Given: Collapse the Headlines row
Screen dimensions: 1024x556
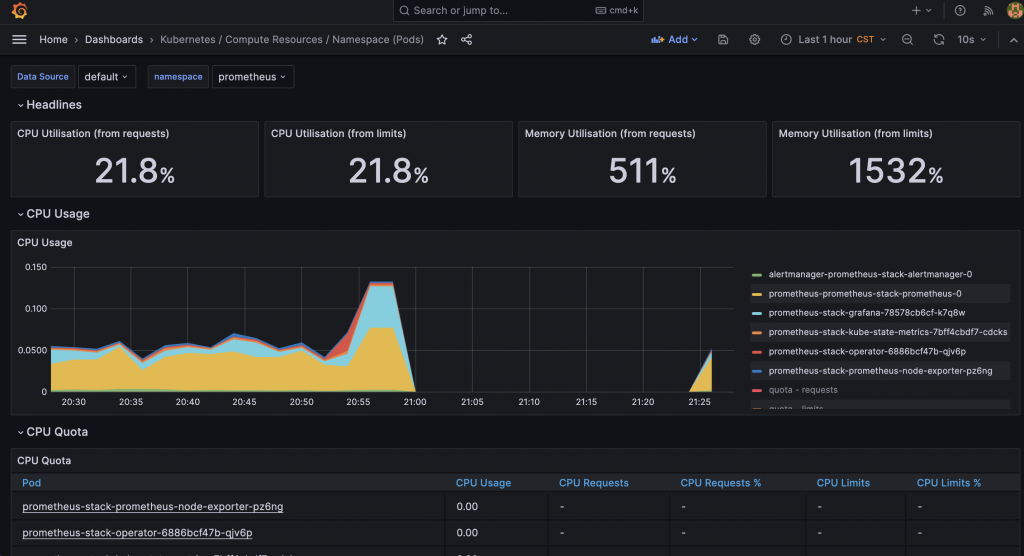Looking at the screenshot, I should pos(50,105).
